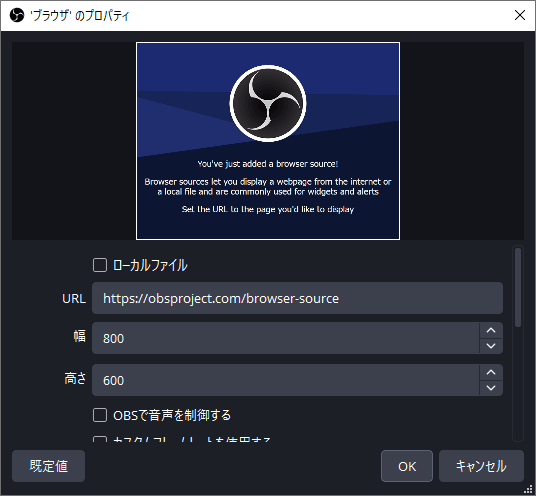Click the properties panel vertical scrollbar
This screenshot has width=536, height=496.
coord(518,287)
